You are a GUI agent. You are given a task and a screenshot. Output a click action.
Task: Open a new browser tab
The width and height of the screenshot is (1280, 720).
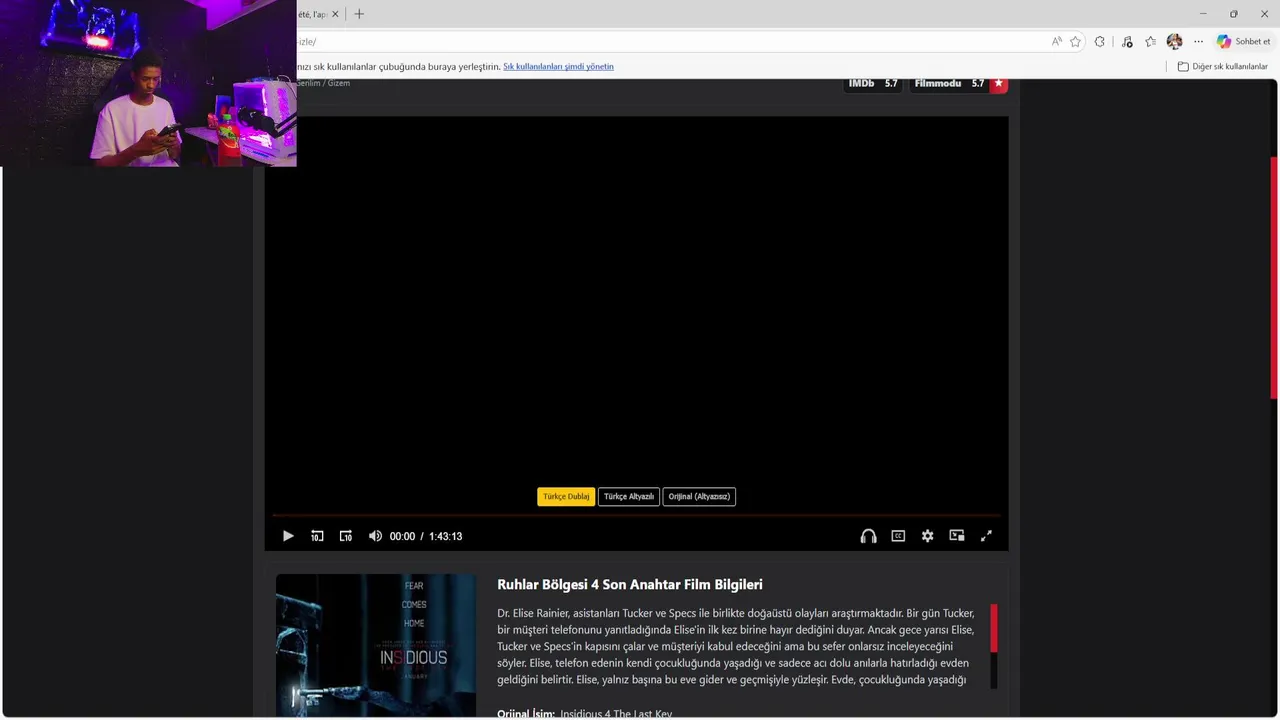point(359,14)
